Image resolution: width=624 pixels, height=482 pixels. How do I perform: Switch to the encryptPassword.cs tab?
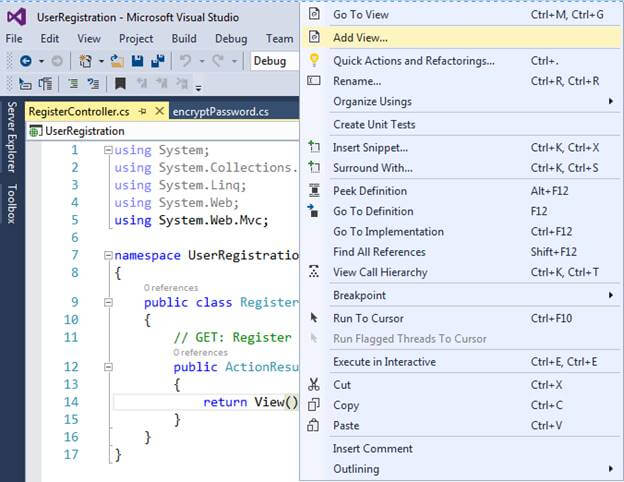click(221, 112)
